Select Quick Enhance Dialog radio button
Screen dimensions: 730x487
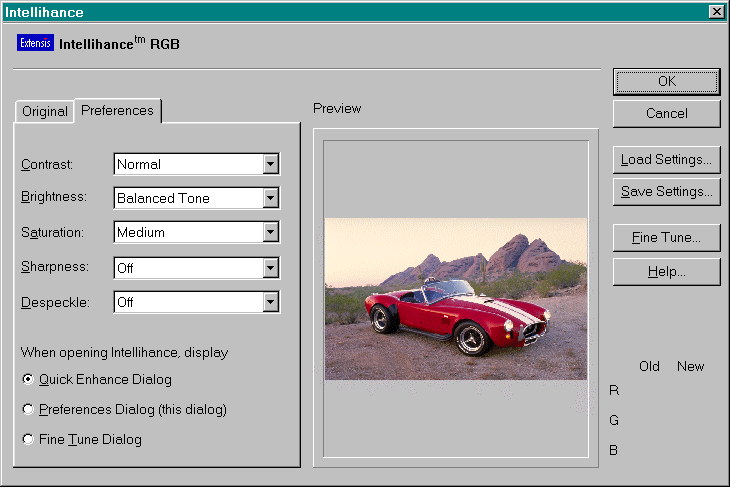28,379
